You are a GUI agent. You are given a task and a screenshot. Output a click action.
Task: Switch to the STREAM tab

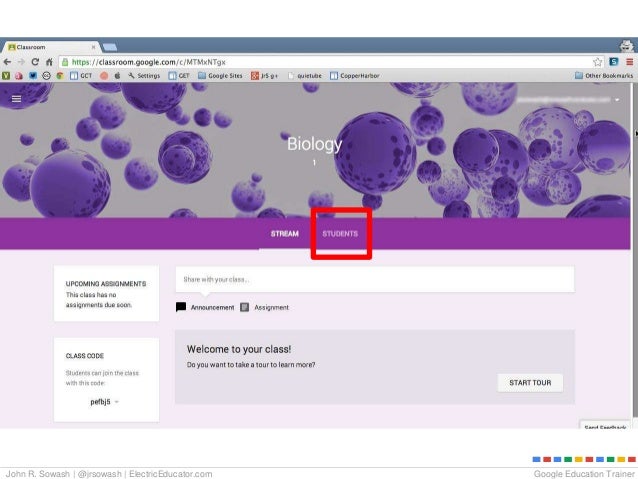(x=285, y=234)
